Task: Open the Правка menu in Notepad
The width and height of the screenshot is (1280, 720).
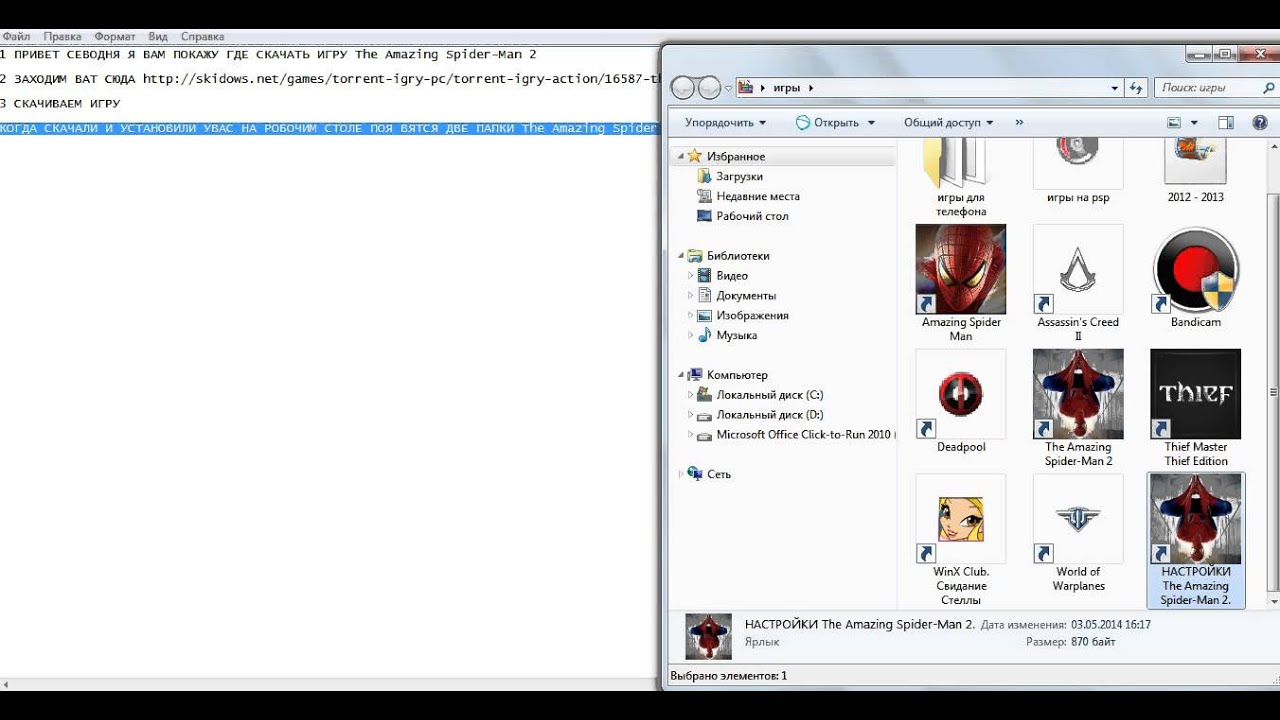Action: click(62, 36)
